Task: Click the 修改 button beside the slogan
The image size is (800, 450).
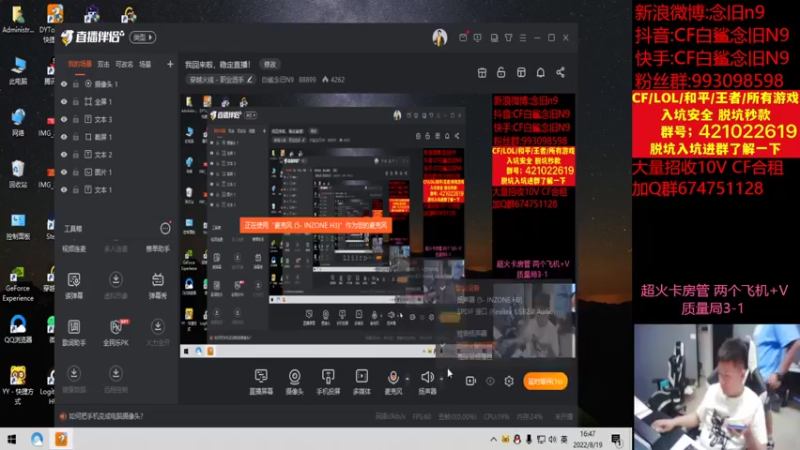Action: (270, 64)
